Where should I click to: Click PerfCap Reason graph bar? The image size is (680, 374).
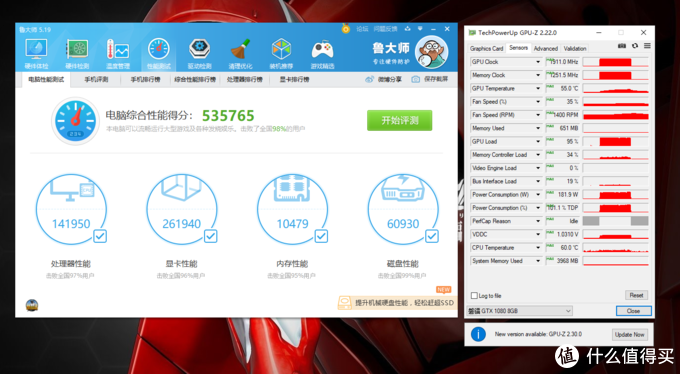(615, 221)
